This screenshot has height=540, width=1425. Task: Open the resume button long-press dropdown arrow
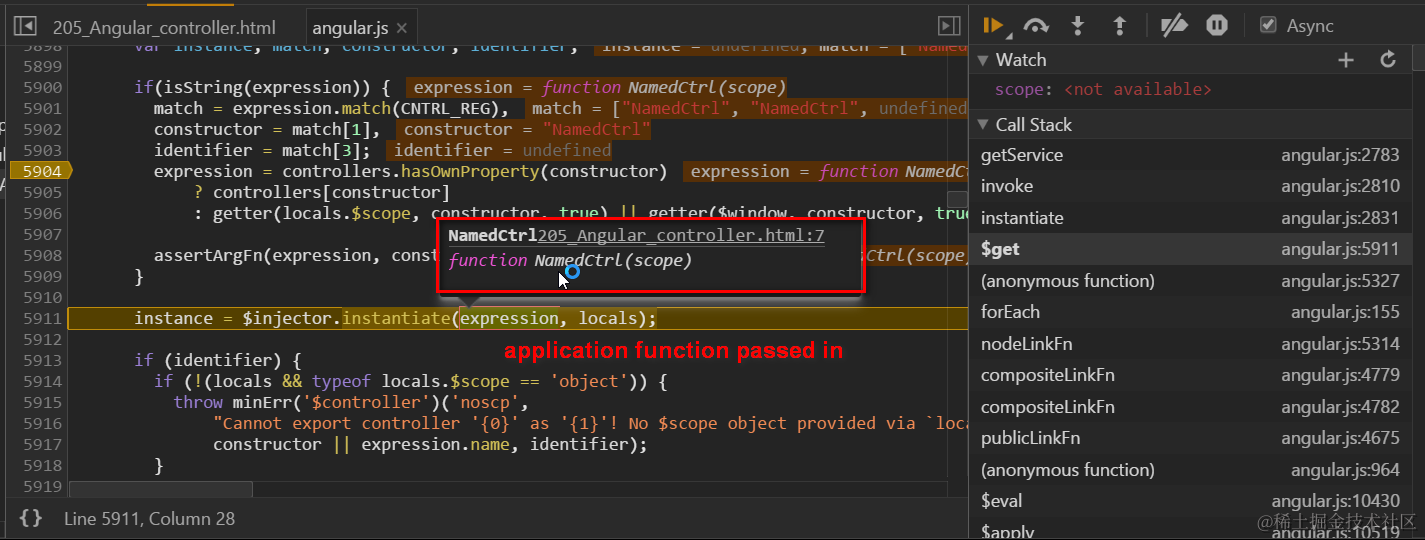1007,34
